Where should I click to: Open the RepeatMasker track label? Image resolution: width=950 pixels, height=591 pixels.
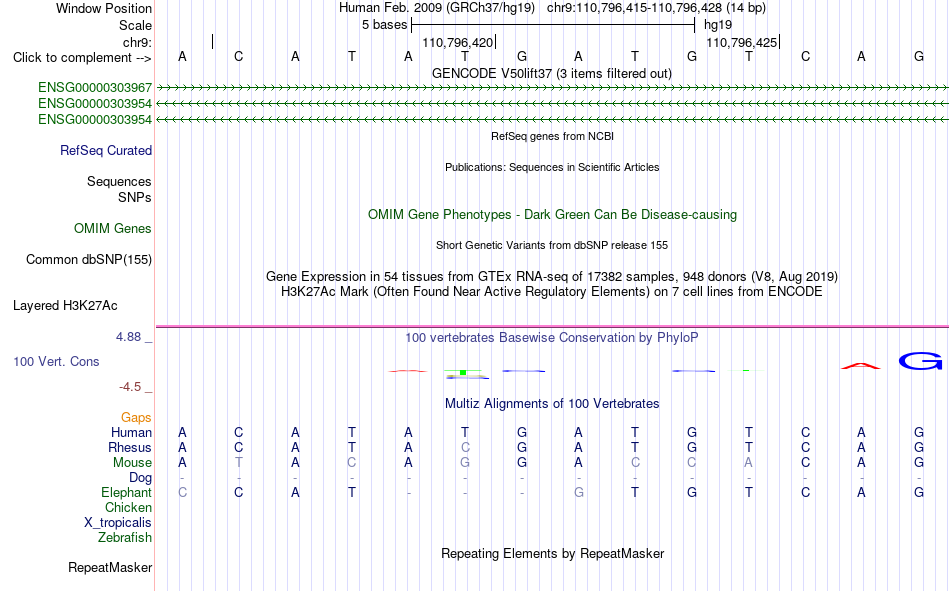click(x=110, y=567)
